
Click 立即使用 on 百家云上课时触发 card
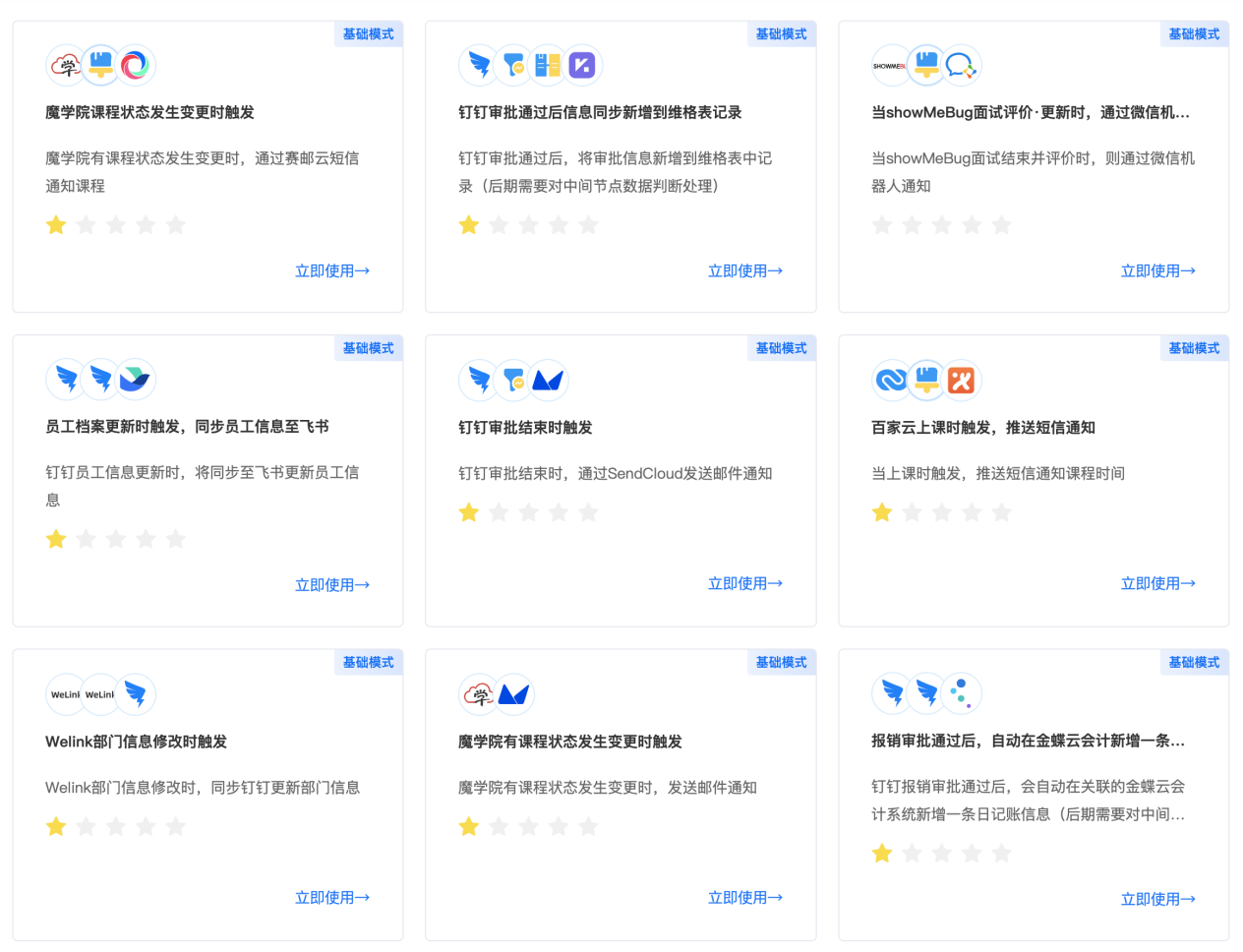pyautogui.click(x=1158, y=583)
